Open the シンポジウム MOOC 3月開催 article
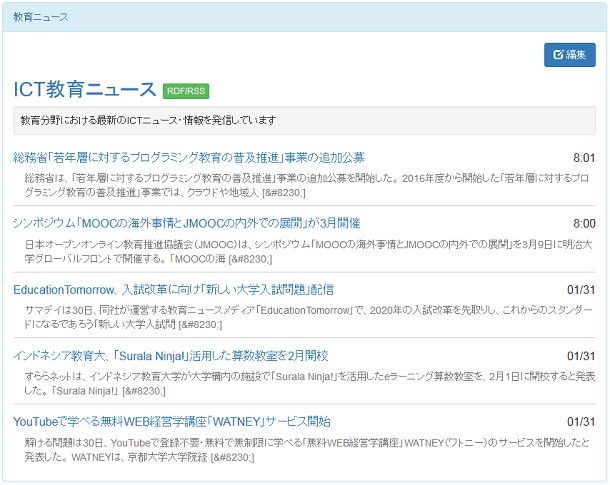 tap(186, 223)
